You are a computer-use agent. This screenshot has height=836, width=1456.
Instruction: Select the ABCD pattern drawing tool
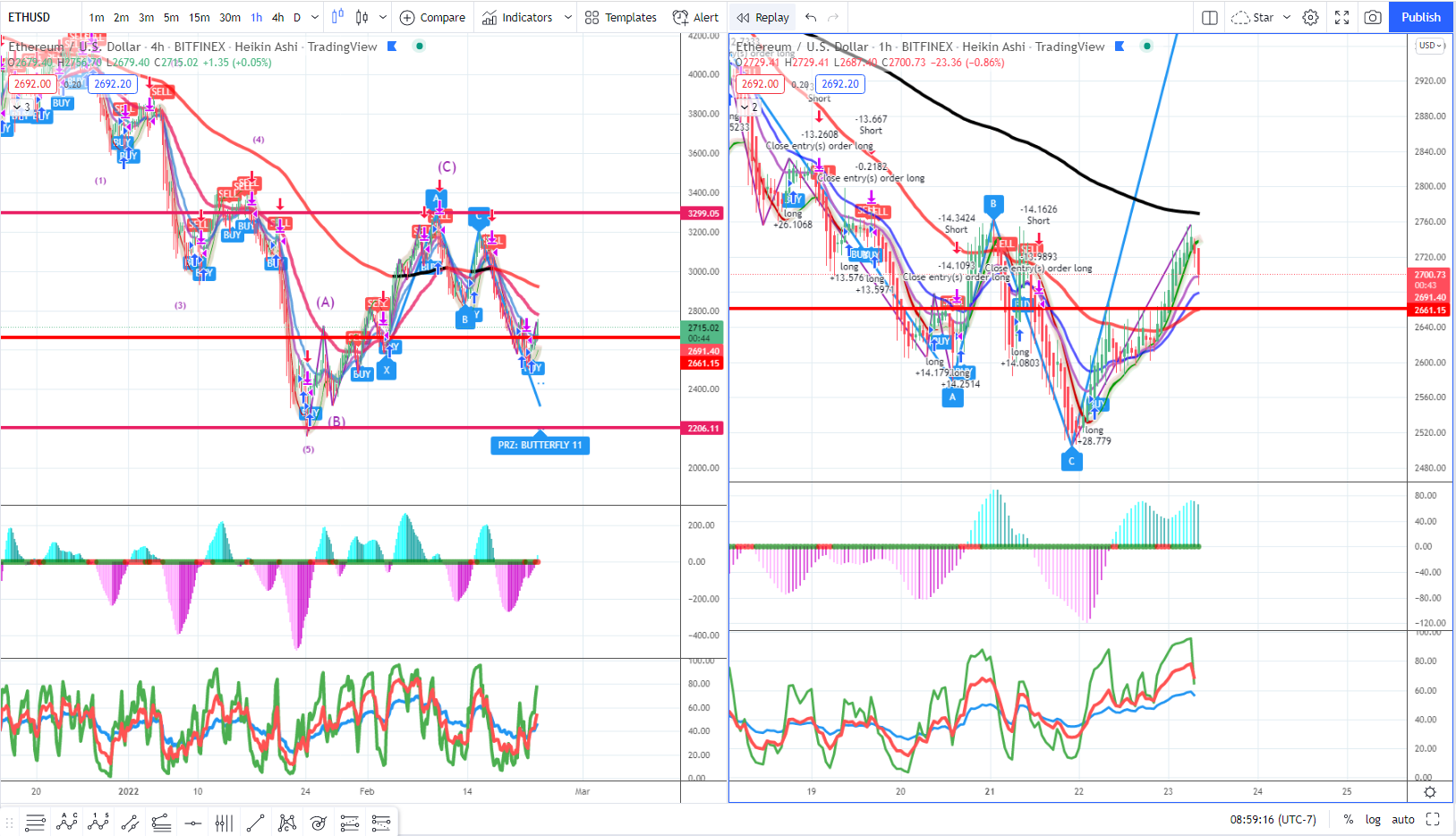67,823
